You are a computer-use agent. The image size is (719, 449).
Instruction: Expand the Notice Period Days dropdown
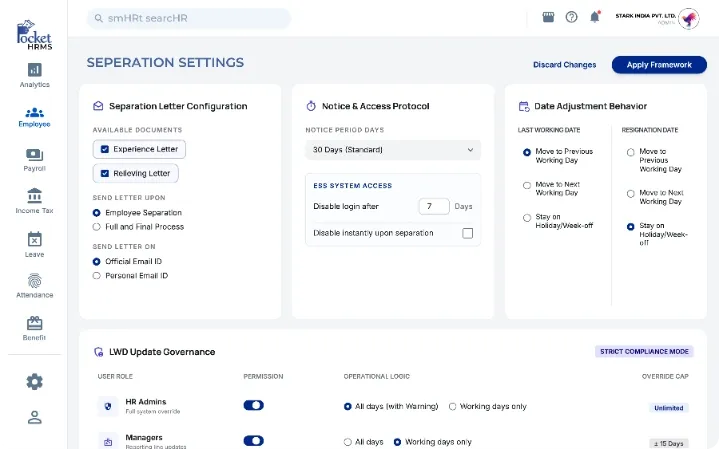[392, 150]
